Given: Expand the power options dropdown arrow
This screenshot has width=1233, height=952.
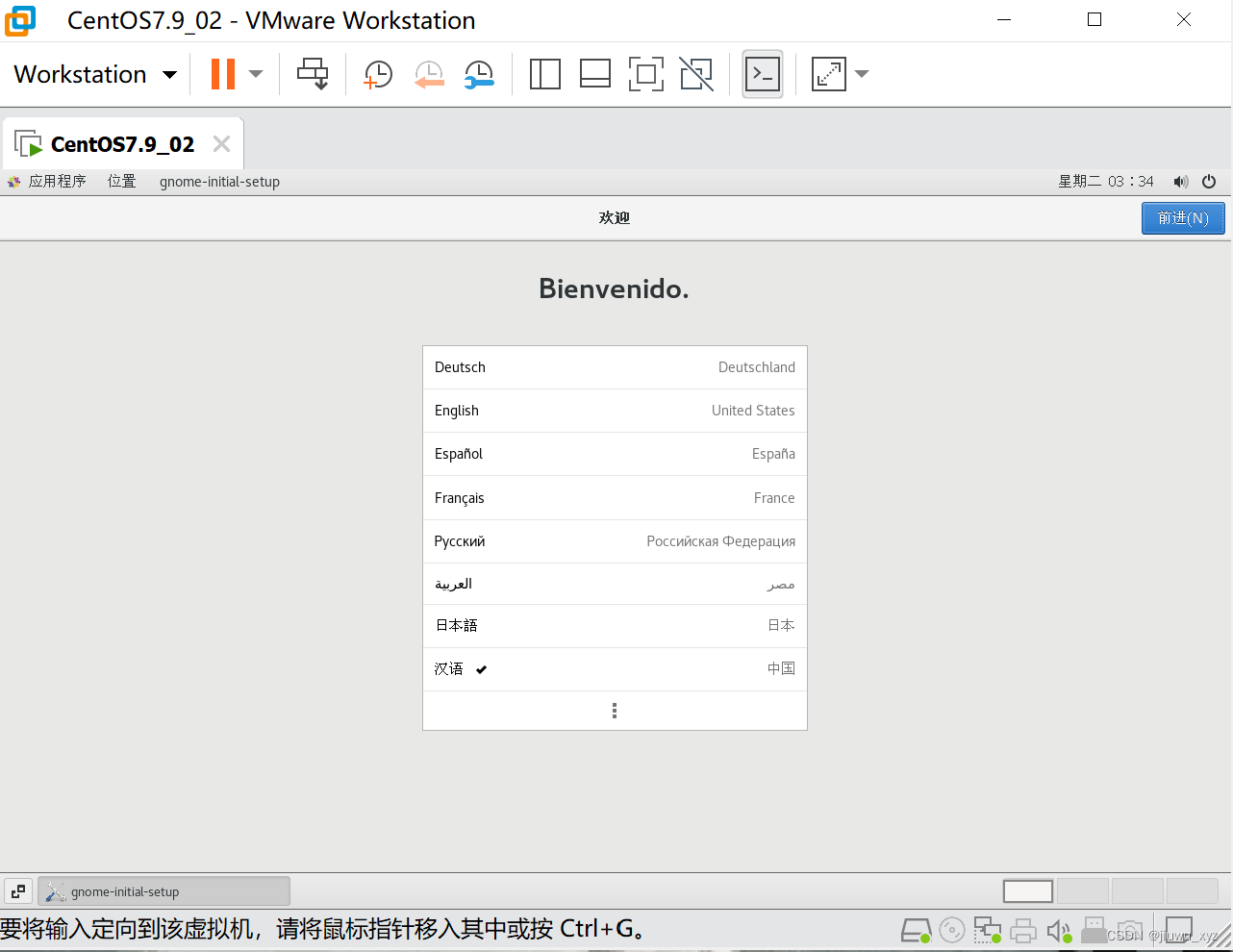Looking at the screenshot, I should (256, 74).
